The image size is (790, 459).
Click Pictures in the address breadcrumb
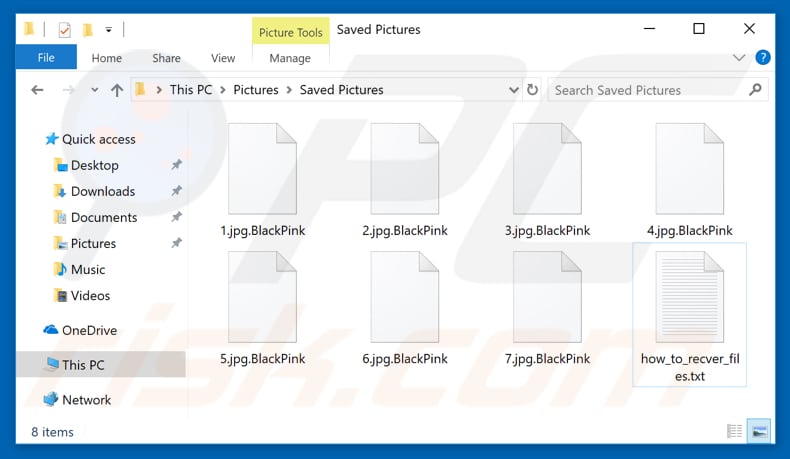click(x=256, y=90)
